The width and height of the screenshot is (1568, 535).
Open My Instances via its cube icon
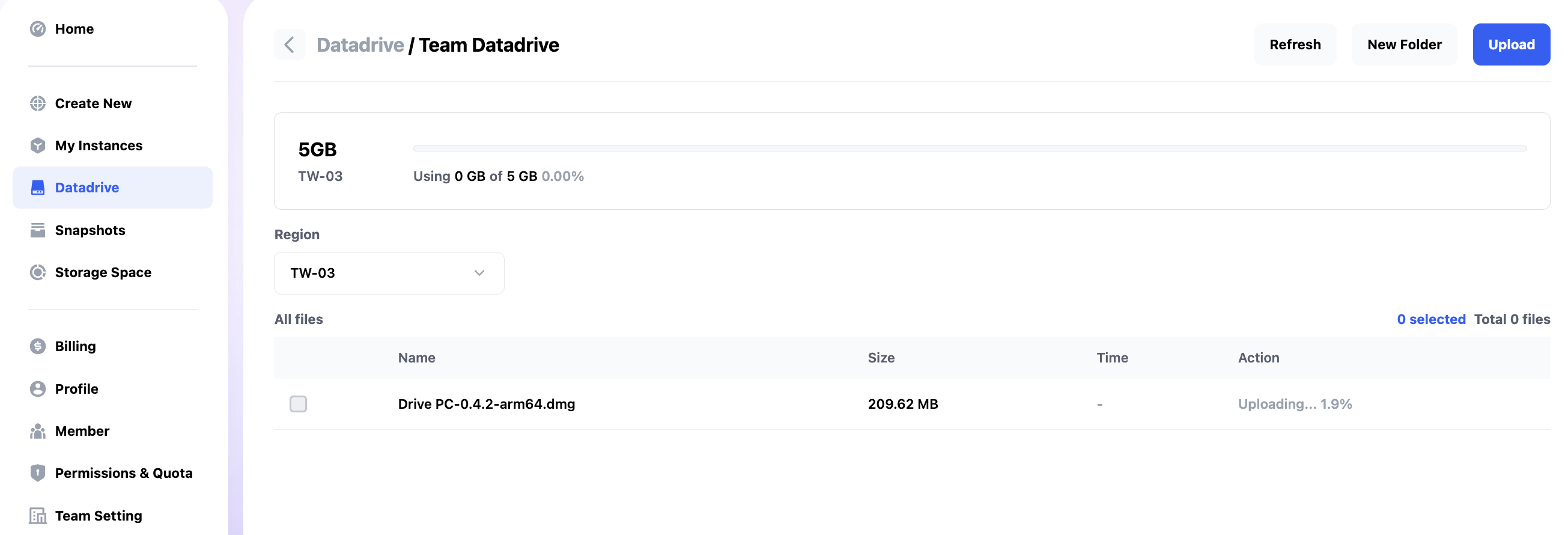pyautogui.click(x=38, y=145)
